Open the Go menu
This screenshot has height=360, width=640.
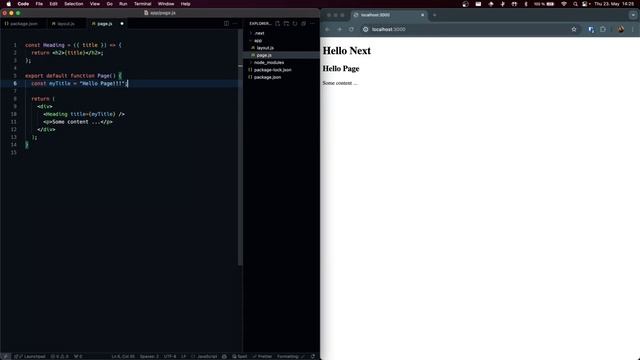[109, 4]
